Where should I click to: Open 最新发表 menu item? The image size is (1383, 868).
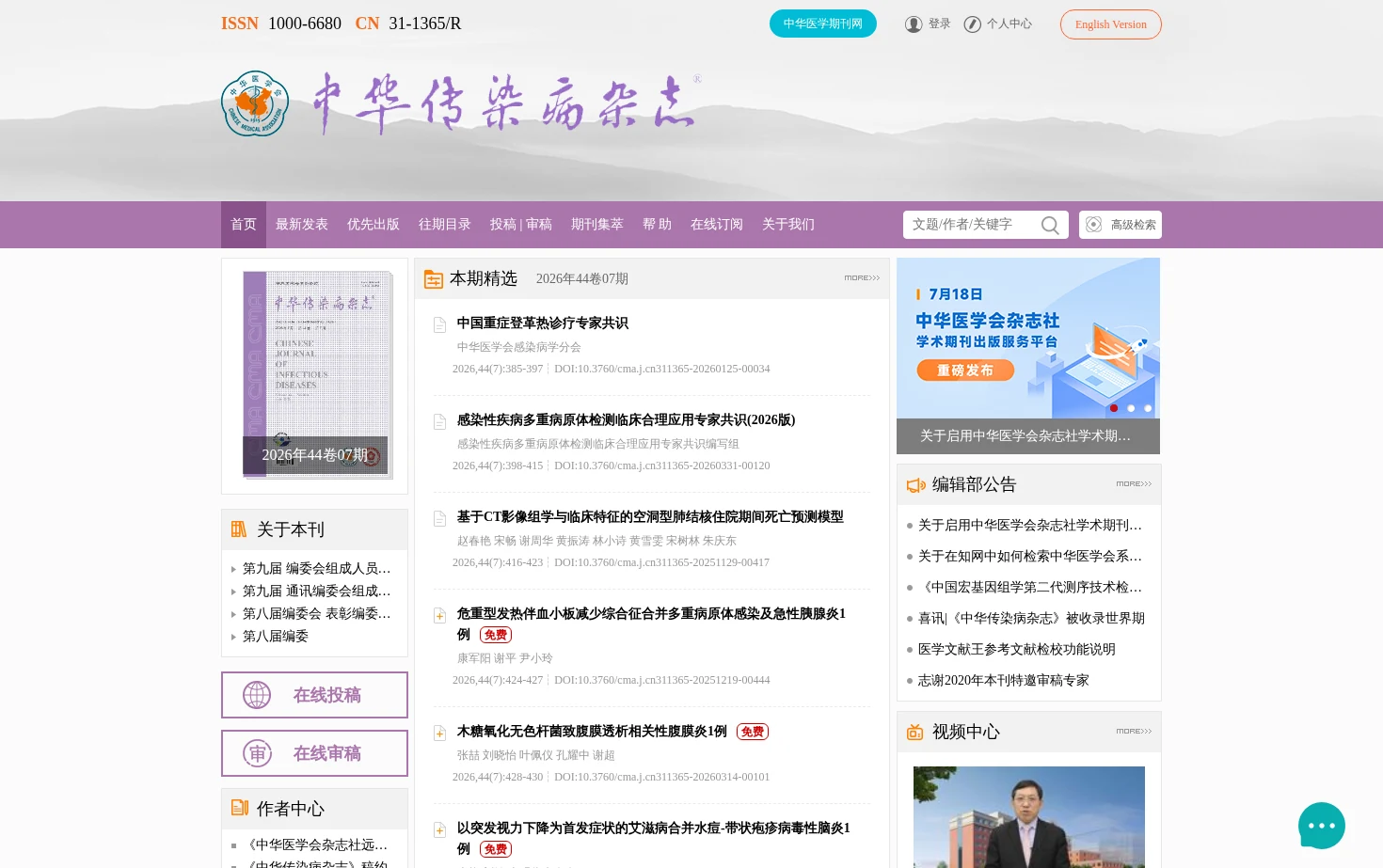302,225
